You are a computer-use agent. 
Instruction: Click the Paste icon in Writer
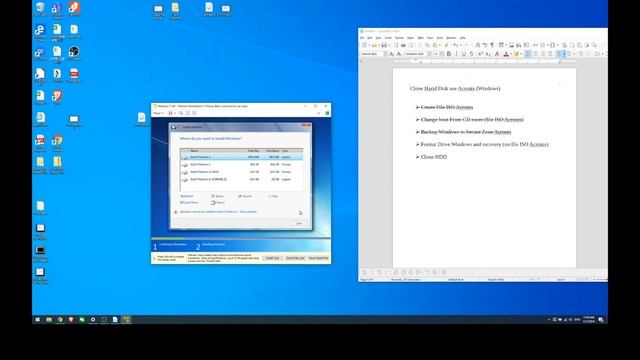pyautogui.click(x=435, y=45)
